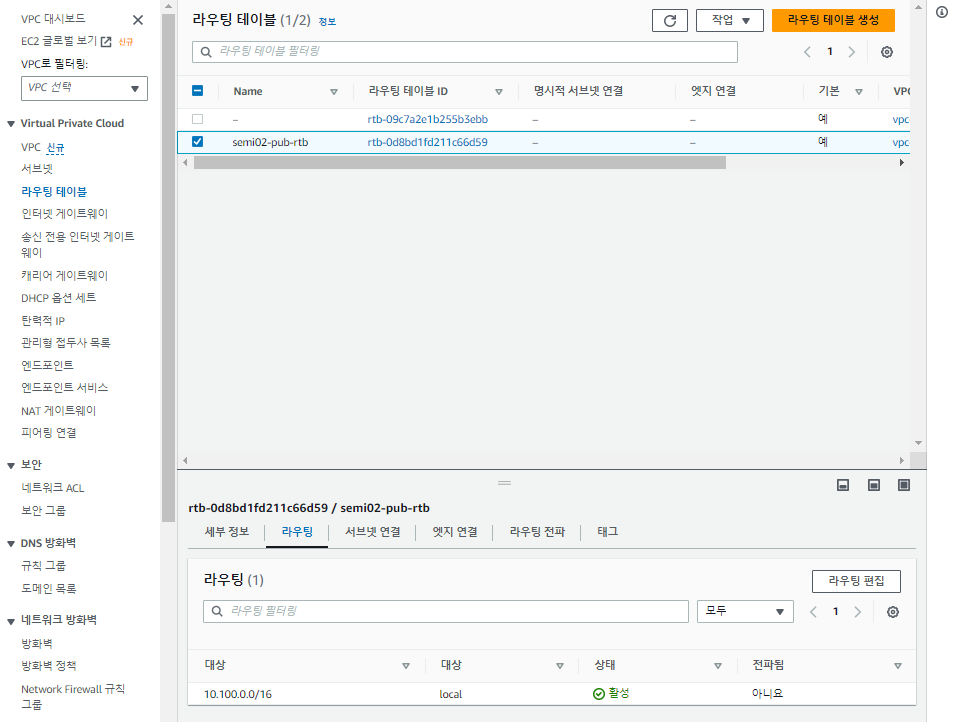This screenshot has width=957, height=722.
Task: Minimize the details split panel
Action: [x=843, y=485]
